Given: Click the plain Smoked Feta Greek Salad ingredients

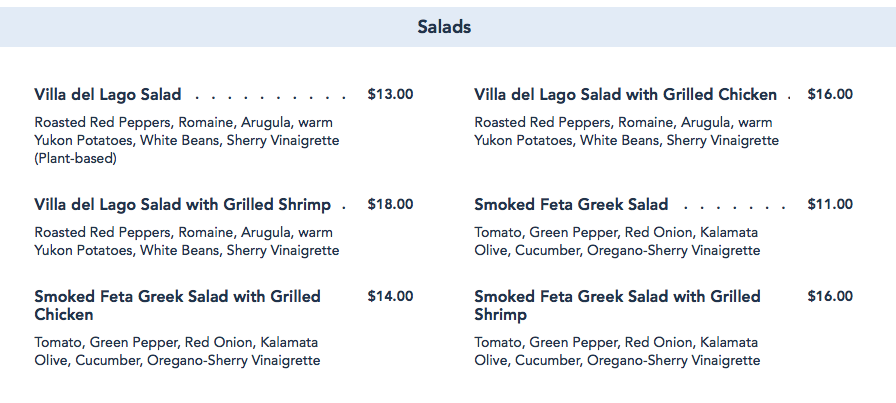Looking at the screenshot, I should coord(617,241).
